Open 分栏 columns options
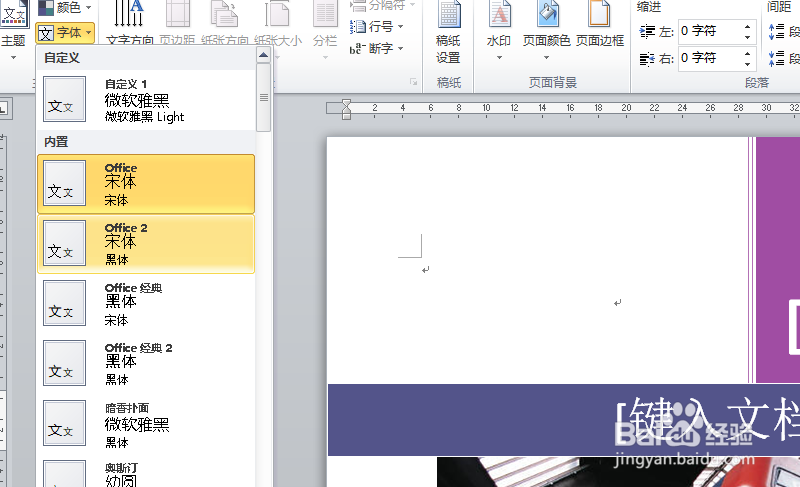 [325, 31]
